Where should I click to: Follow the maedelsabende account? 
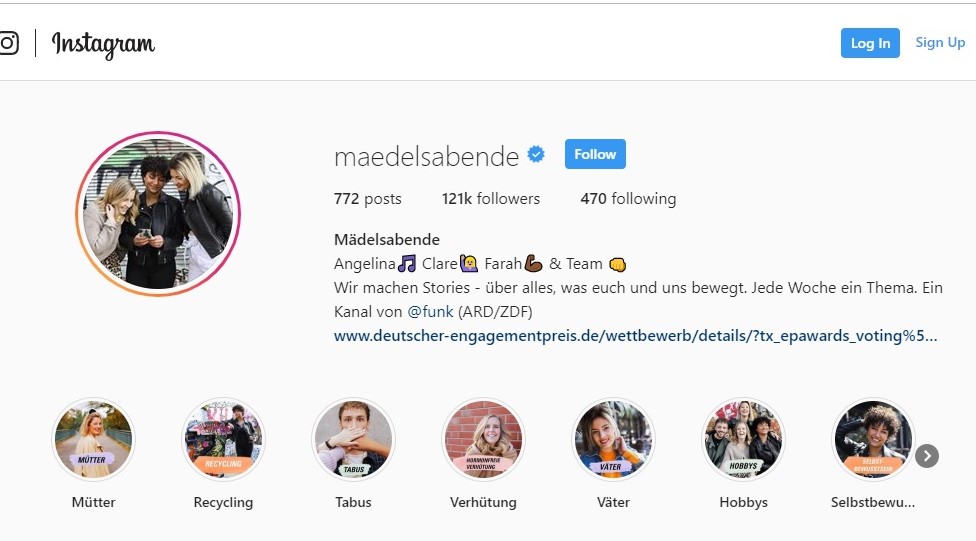pos(595,154)
